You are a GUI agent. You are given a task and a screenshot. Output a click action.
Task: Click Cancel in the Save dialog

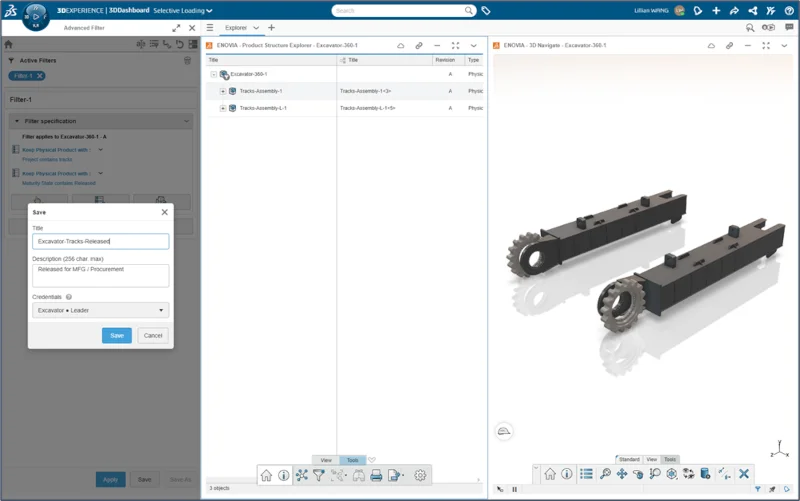pos(153,336)
